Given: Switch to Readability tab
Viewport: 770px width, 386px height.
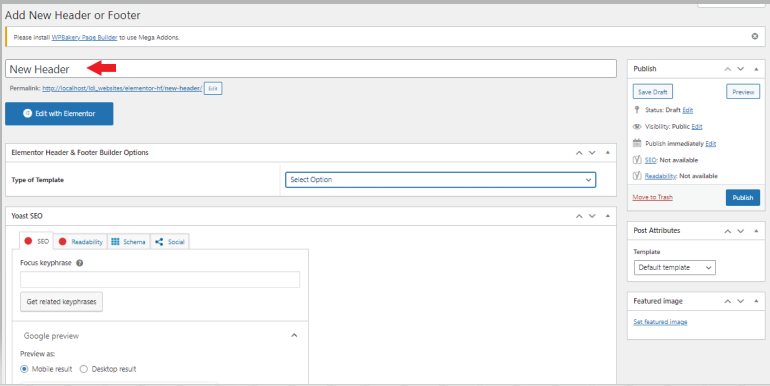Looking at the screenshot, I should [81, 242].
